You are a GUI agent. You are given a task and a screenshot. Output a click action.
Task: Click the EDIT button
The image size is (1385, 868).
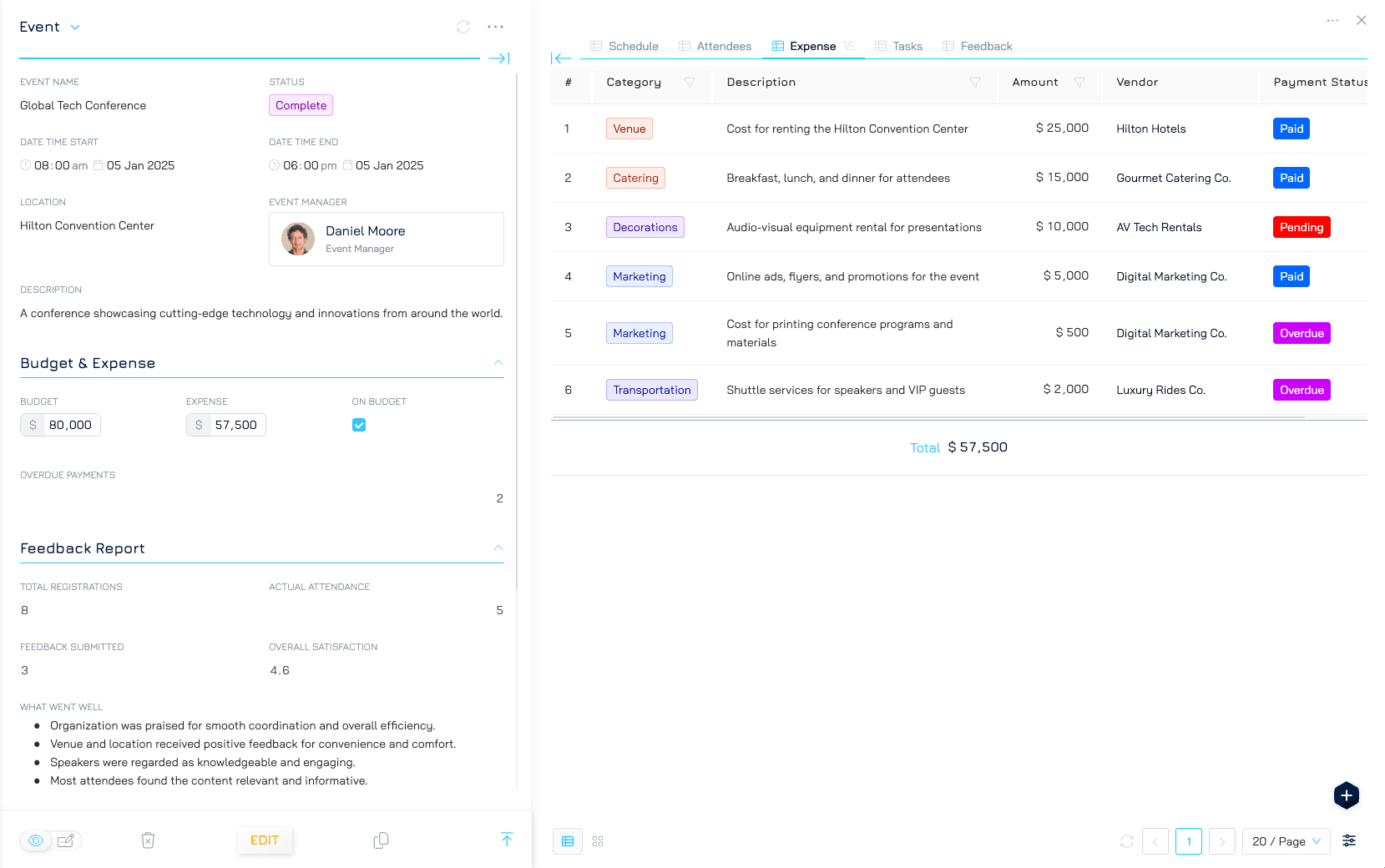(265, 840)
